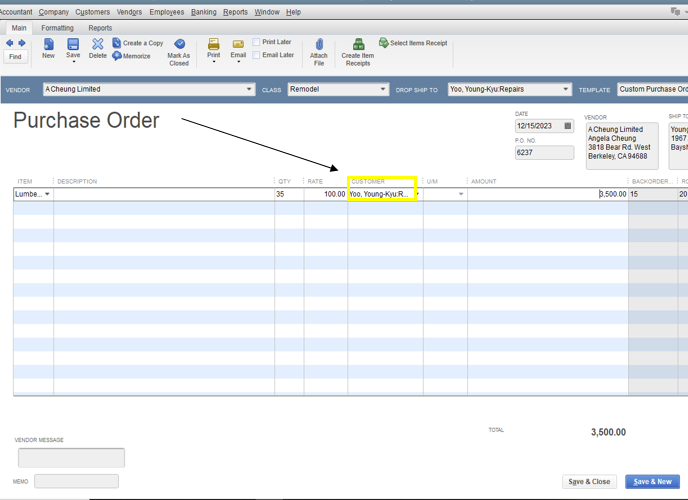Open the Help menu
Viewport: 688px width, 500px height.
point(294,12)
